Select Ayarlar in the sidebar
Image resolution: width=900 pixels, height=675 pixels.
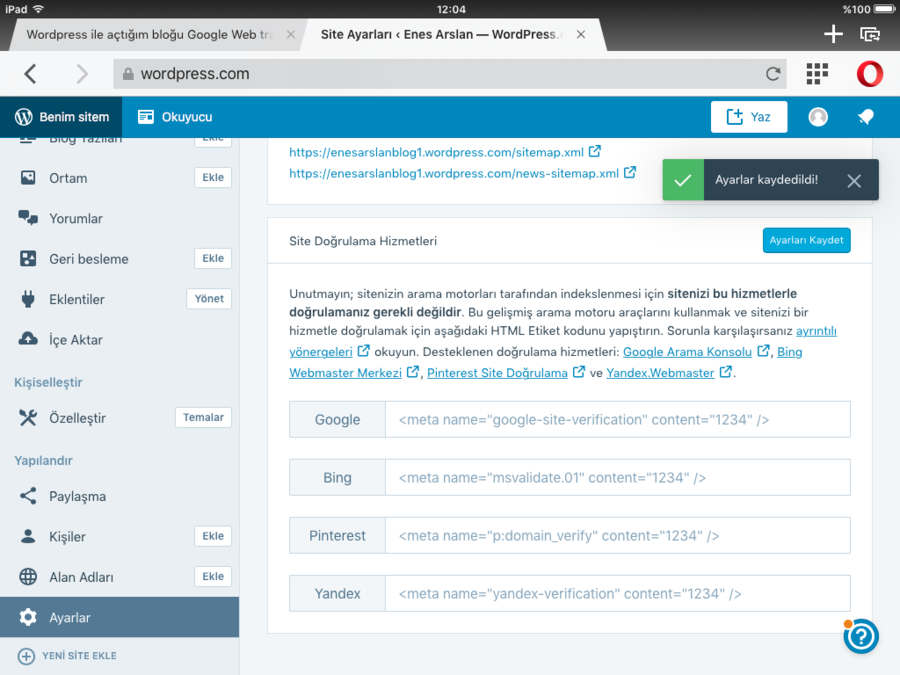[x=119, y=617]
